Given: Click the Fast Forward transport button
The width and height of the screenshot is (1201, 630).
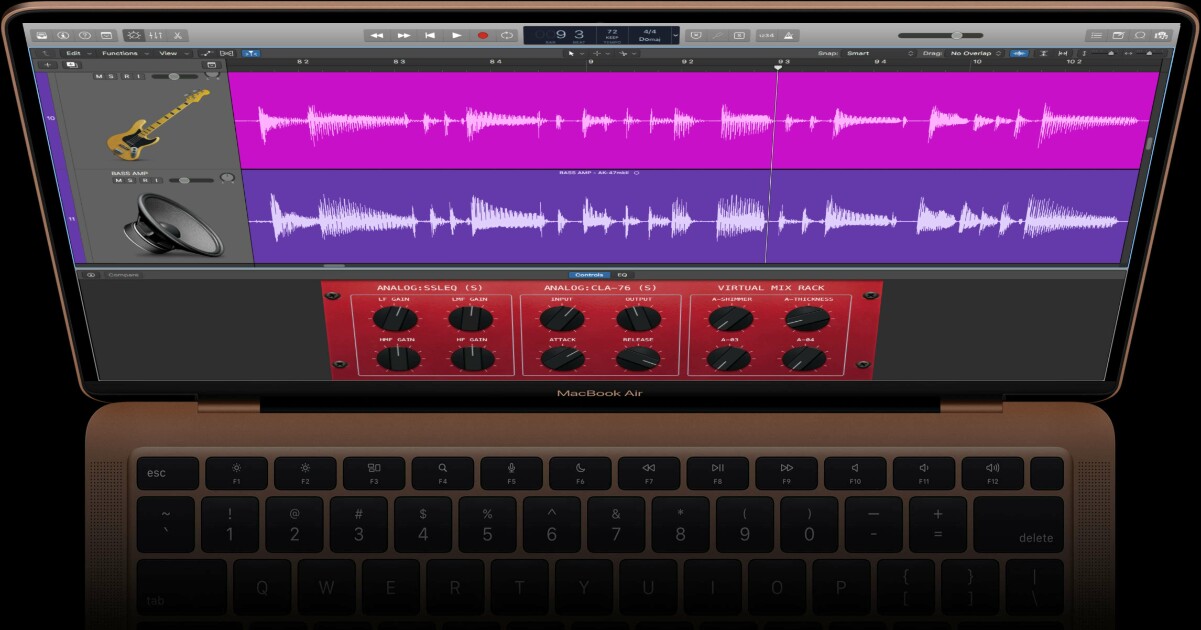Looking at the screenshot, I should 404,35.
